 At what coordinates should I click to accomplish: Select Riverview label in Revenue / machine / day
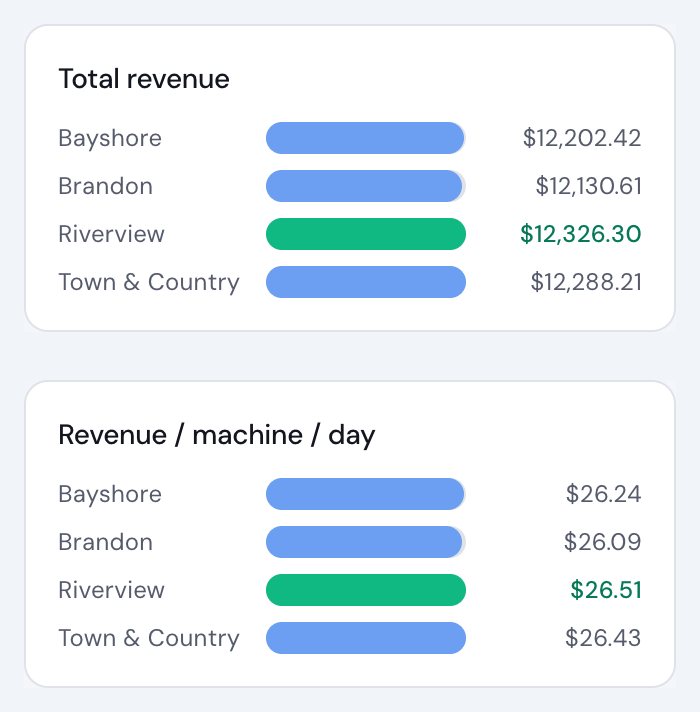(111, 590)
